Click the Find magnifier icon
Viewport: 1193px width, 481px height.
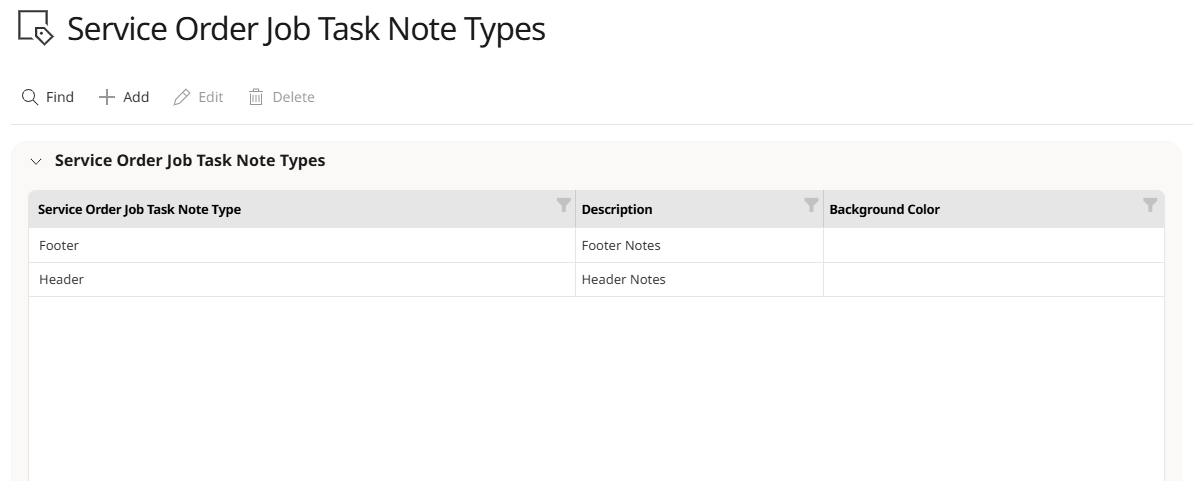30,97
